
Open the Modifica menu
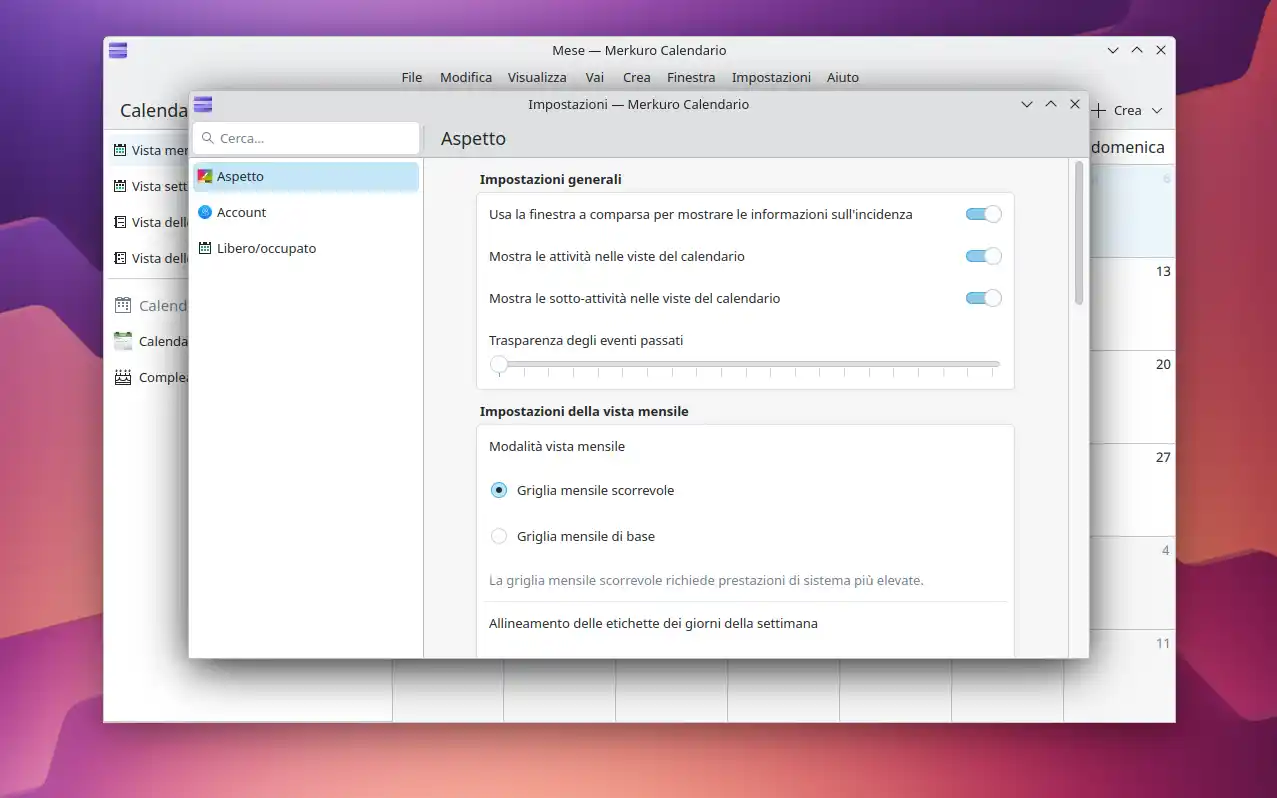coord(466,77)
